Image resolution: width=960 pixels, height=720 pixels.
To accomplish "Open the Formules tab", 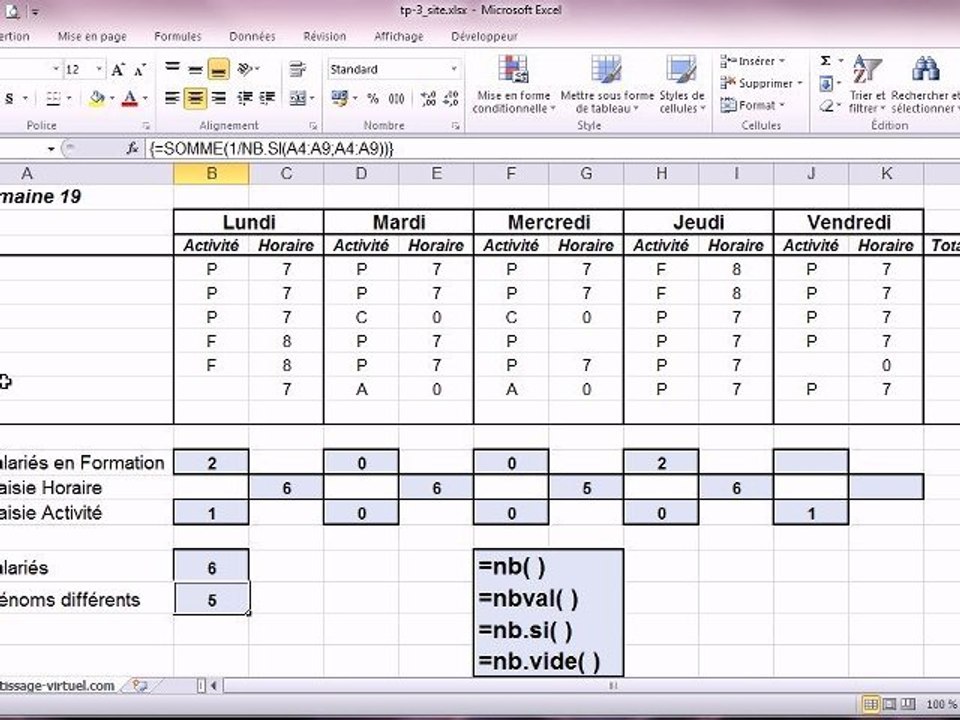I will click(178, 37).
